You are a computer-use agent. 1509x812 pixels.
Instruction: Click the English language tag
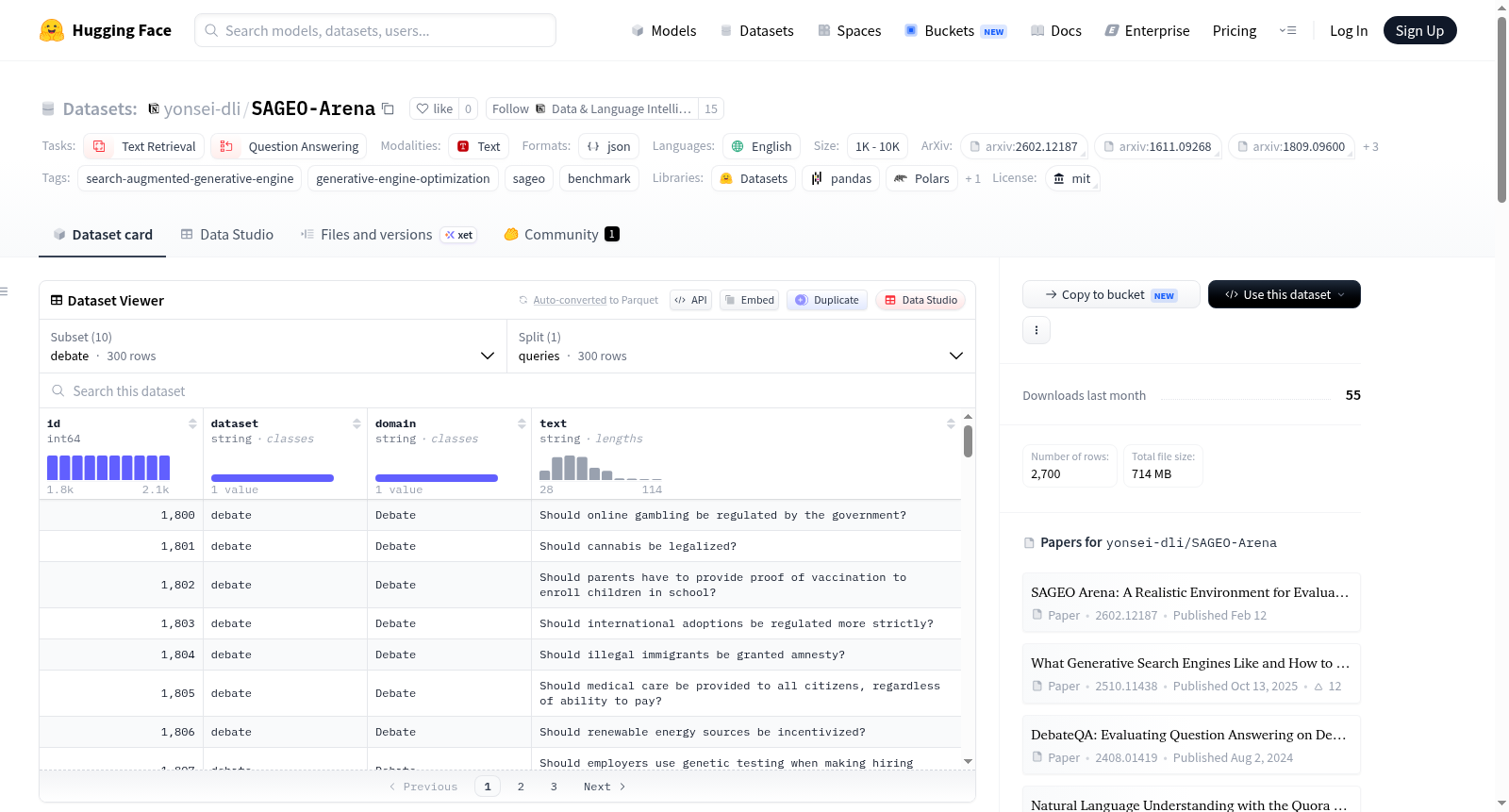click(762, 146)
